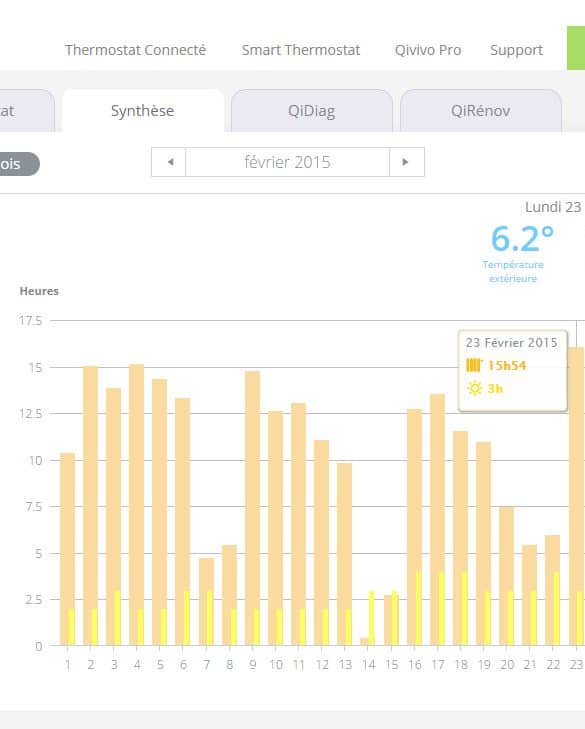
Task: Select the Mois period toggle
Action: [20, 164]
